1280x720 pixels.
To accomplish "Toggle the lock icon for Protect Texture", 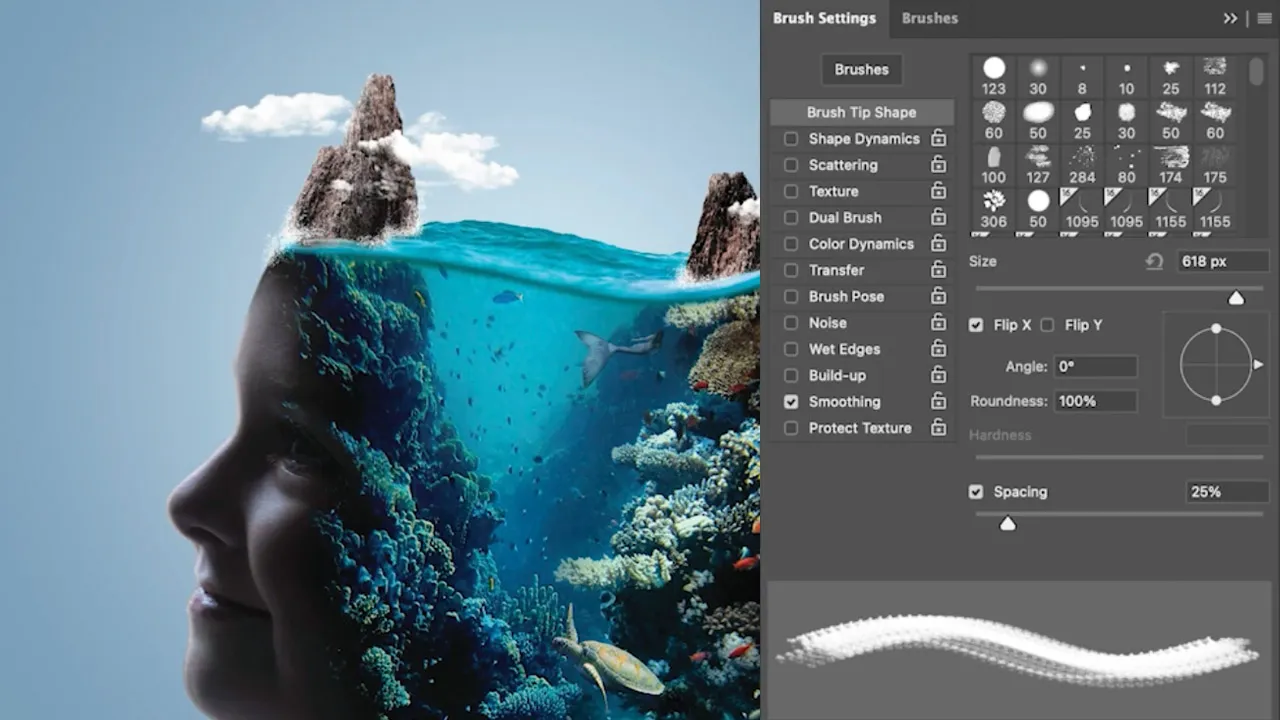I will pos(938,428).
